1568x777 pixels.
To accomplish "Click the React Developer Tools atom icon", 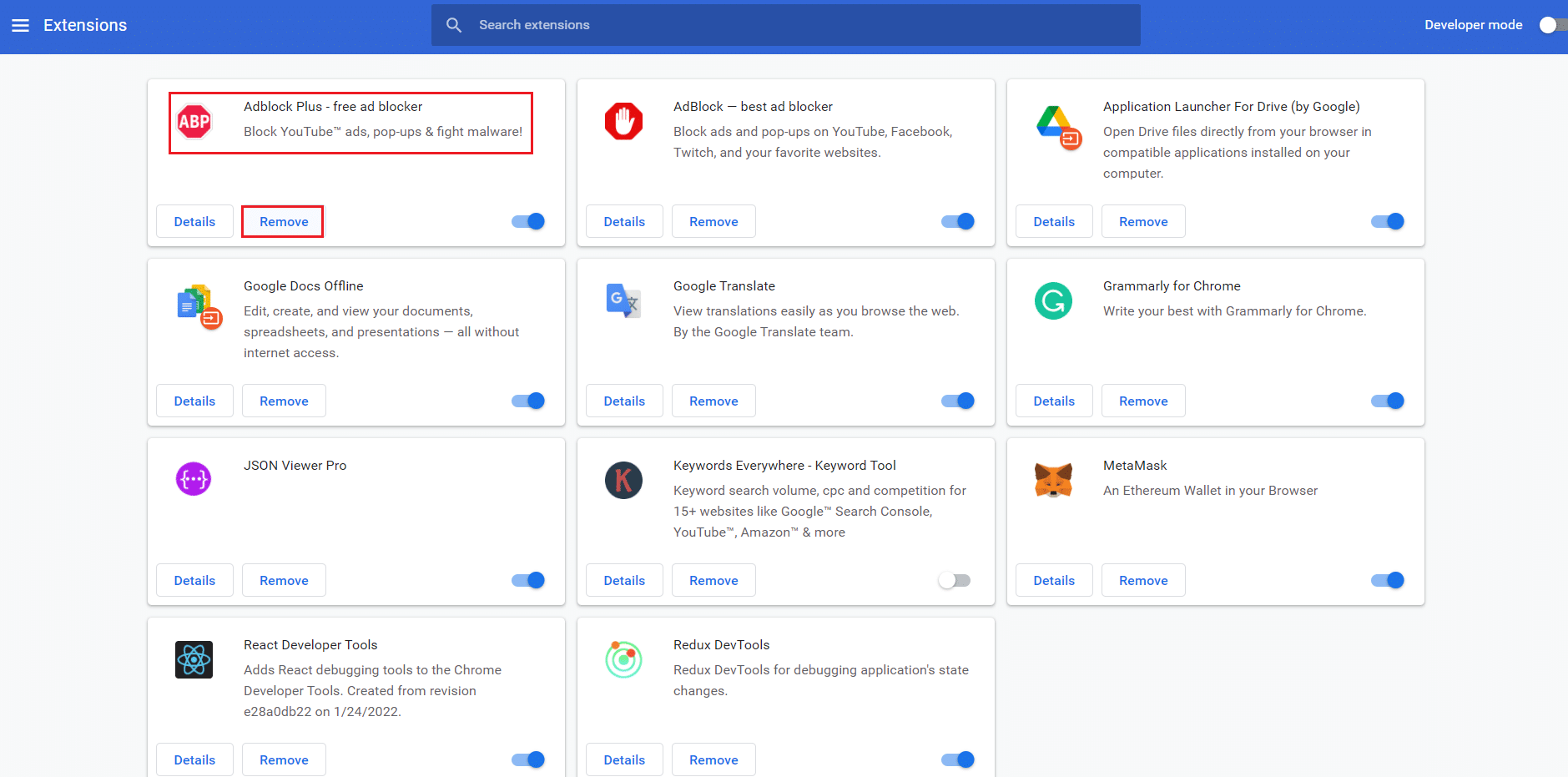I will [x=194, y=659].
